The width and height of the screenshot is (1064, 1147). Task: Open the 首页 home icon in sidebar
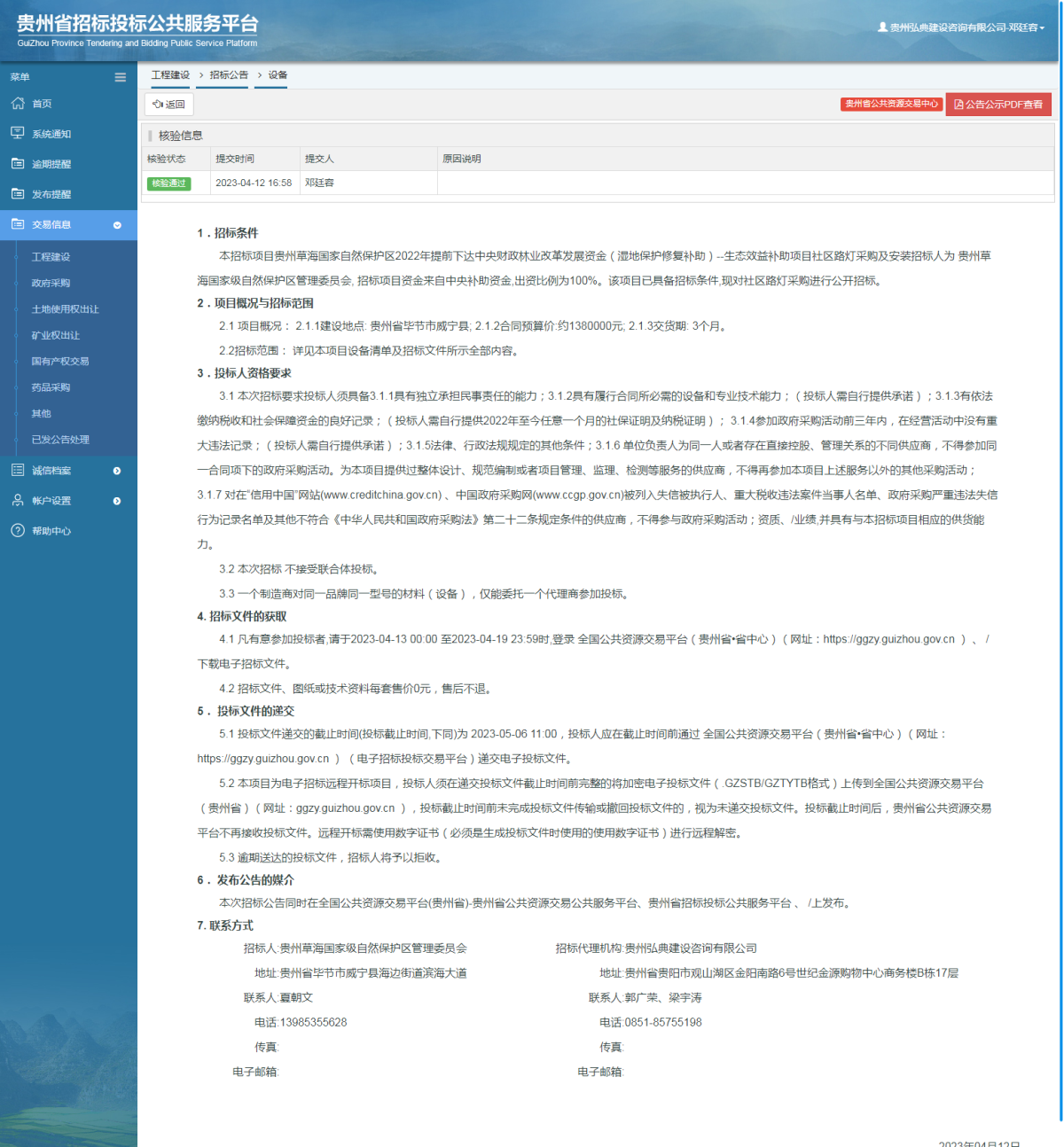pyautogui.click(x=18, y=103)
